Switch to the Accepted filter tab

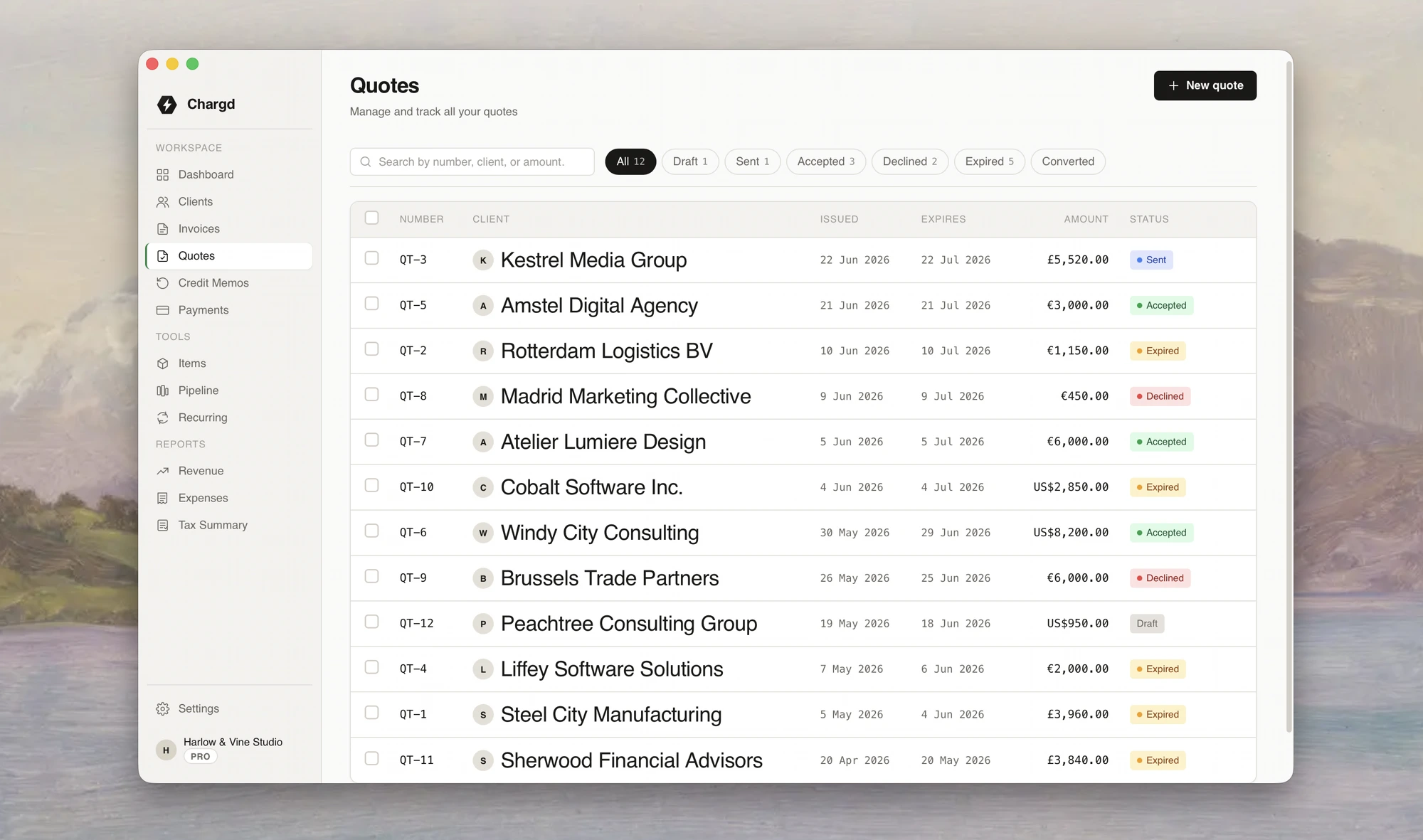coord(825,161)
